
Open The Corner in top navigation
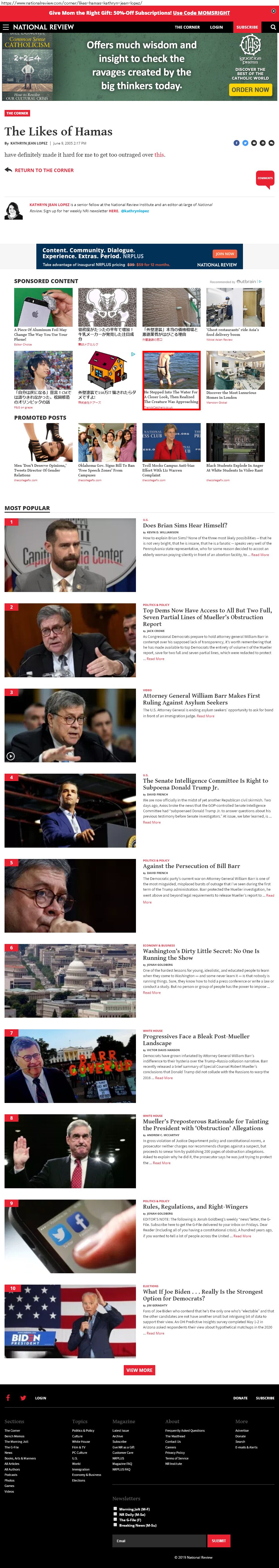[x=187, y=27]
